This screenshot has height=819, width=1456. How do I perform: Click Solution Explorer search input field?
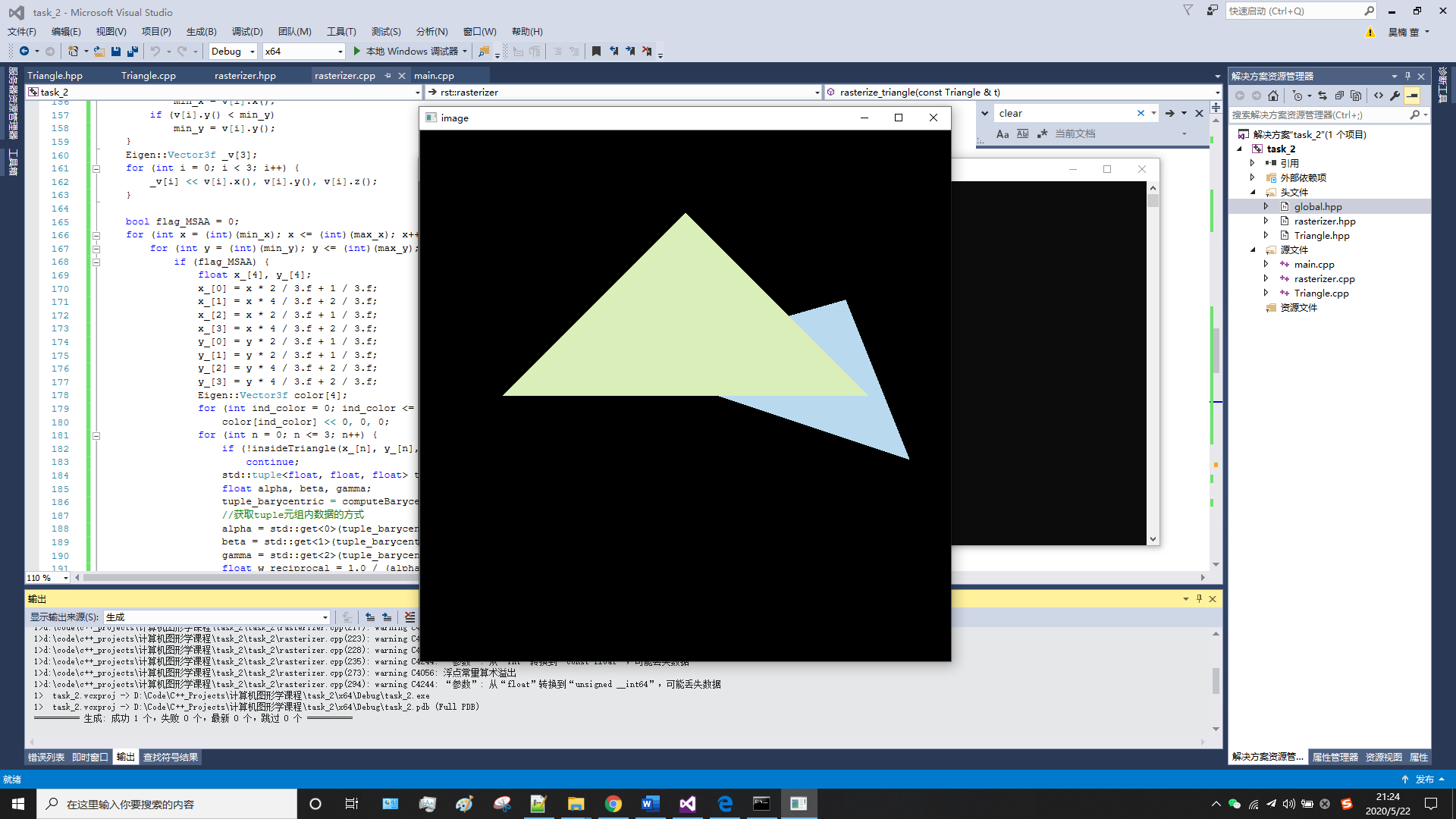1318,115
